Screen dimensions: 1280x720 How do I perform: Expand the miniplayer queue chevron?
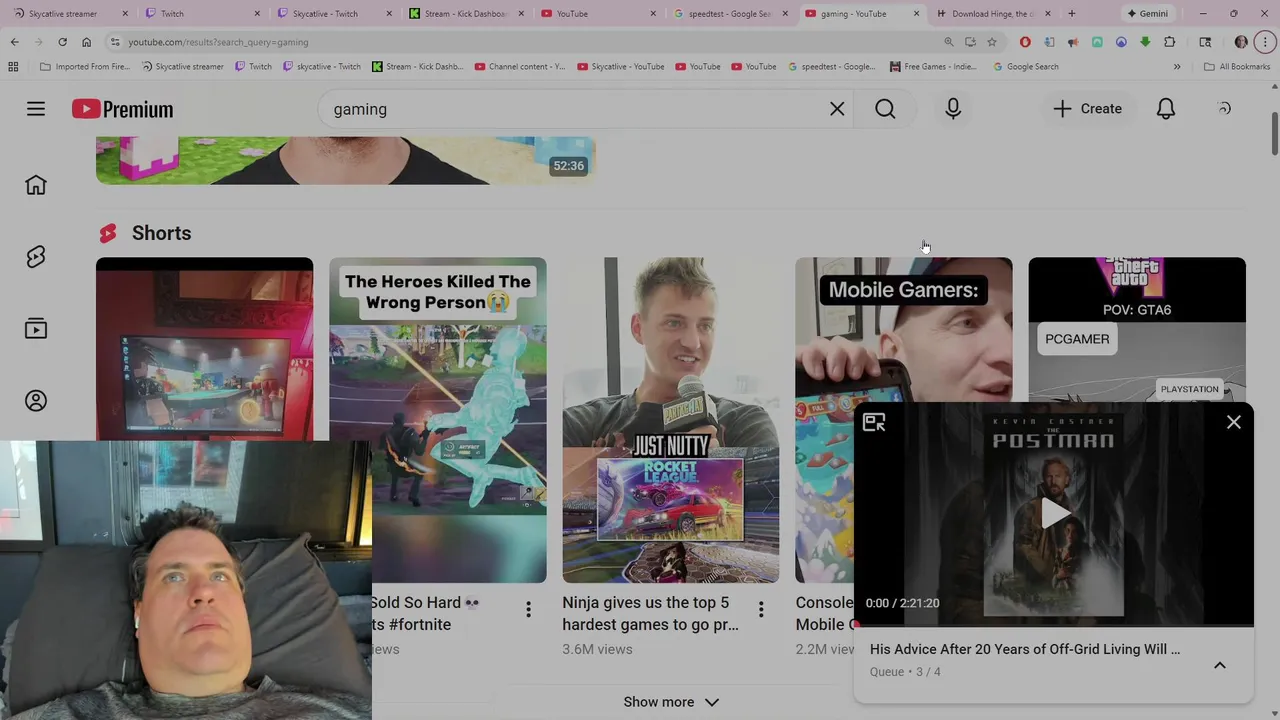click(x=1220, y=665)
